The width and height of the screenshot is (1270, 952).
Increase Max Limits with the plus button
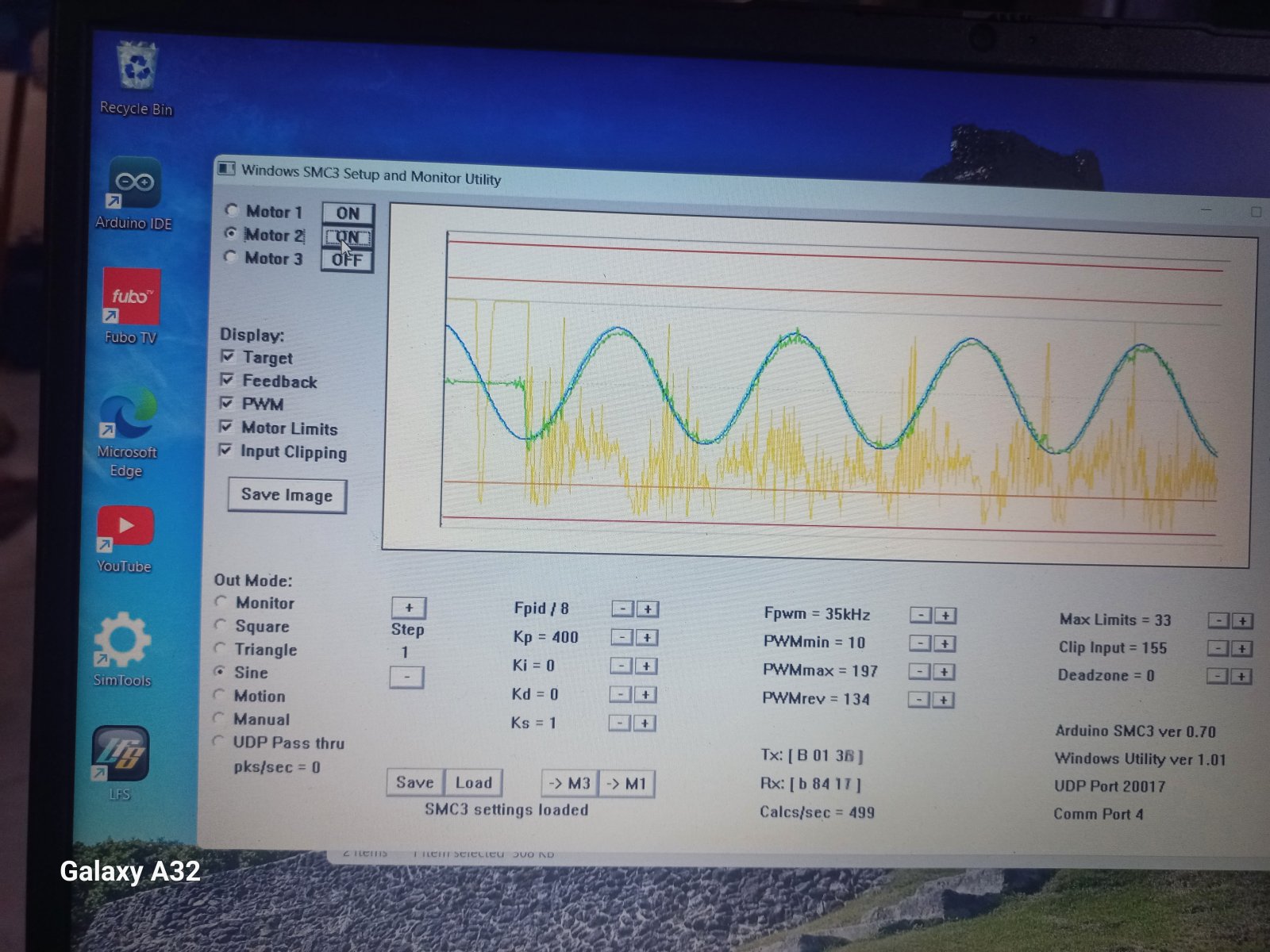pos(1242,621)
